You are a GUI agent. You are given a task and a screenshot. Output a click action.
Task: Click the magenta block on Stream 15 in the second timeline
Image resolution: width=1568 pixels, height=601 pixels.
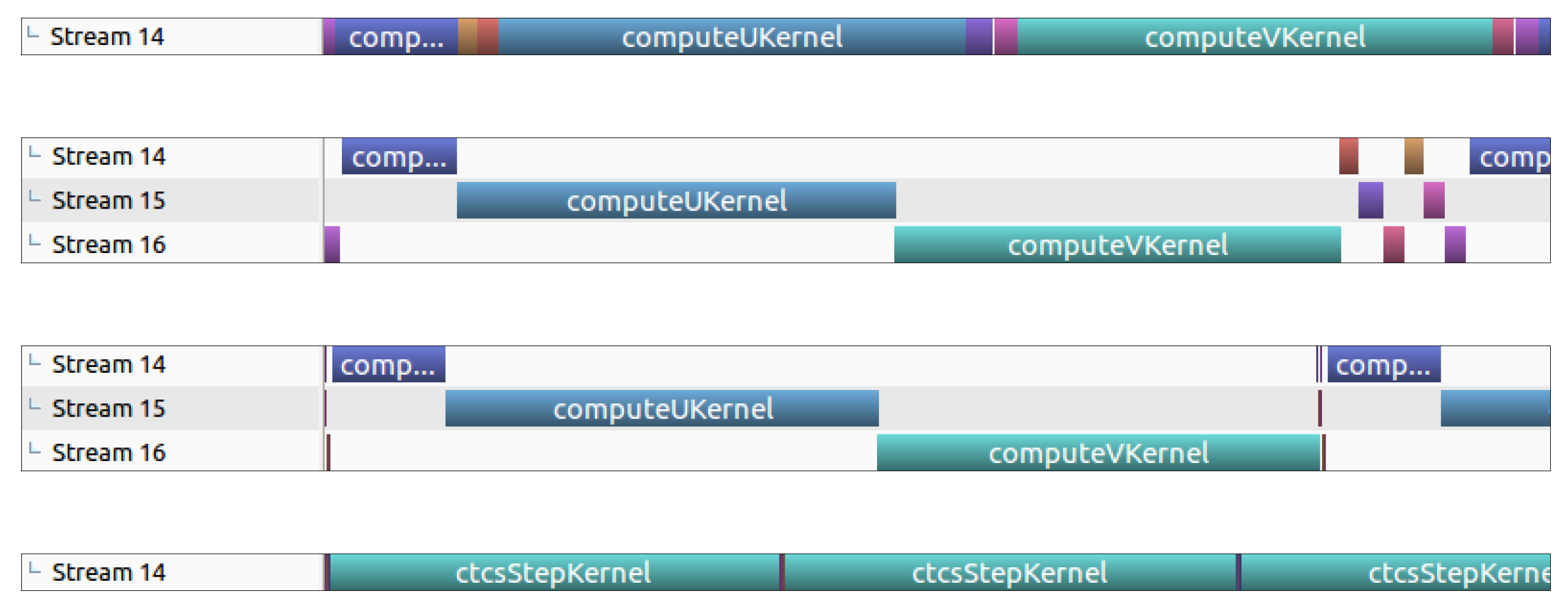pos(1433,200)
